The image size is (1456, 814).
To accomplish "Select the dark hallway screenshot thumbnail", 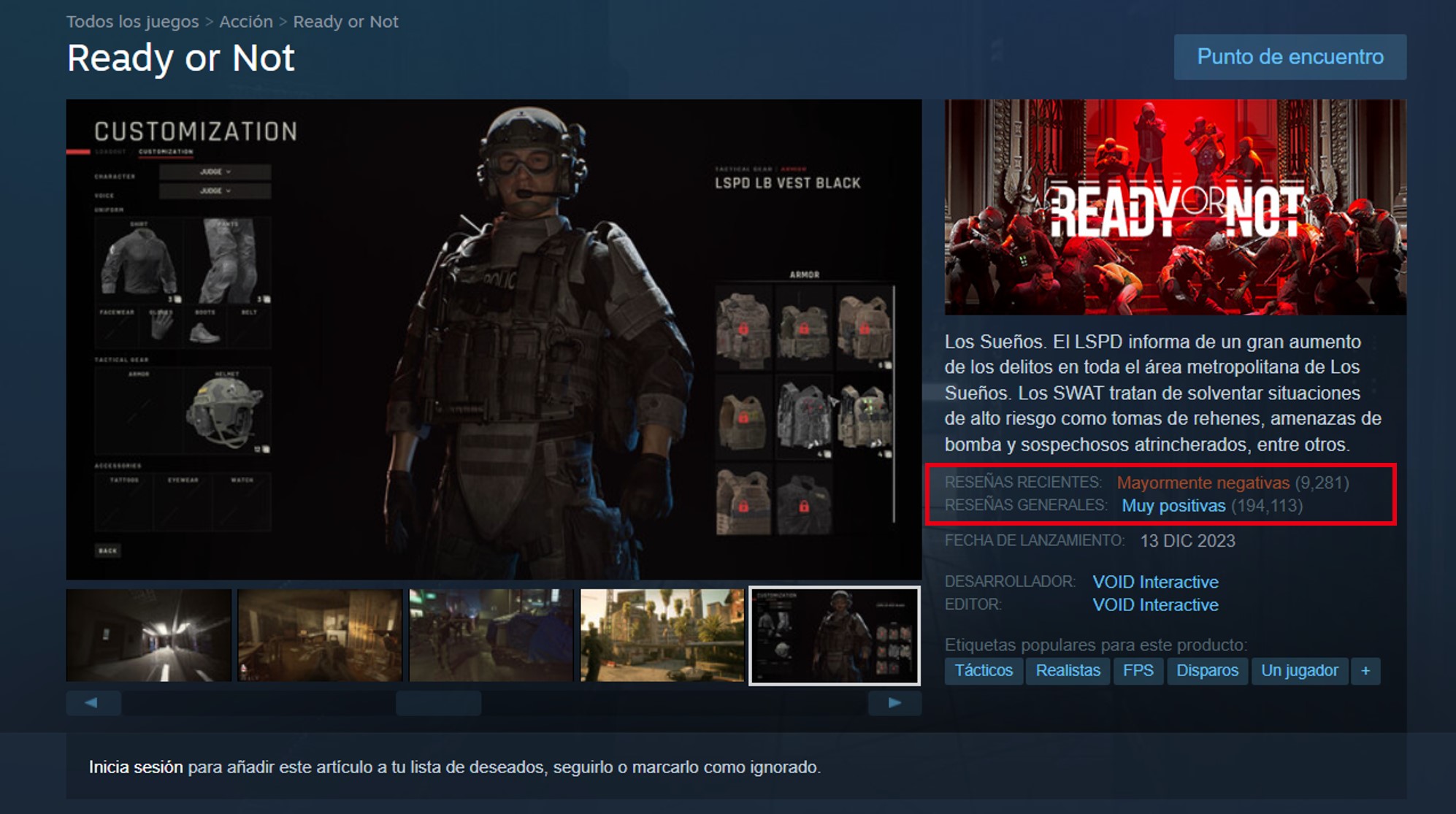I will tap(149, 635).
